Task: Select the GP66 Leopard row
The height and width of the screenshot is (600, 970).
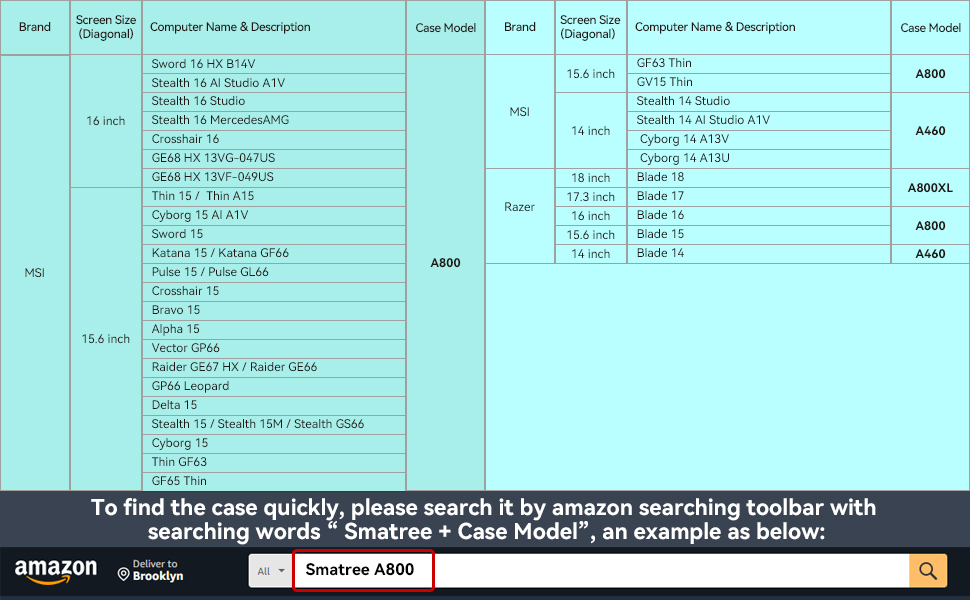Action: coord(273,387)
